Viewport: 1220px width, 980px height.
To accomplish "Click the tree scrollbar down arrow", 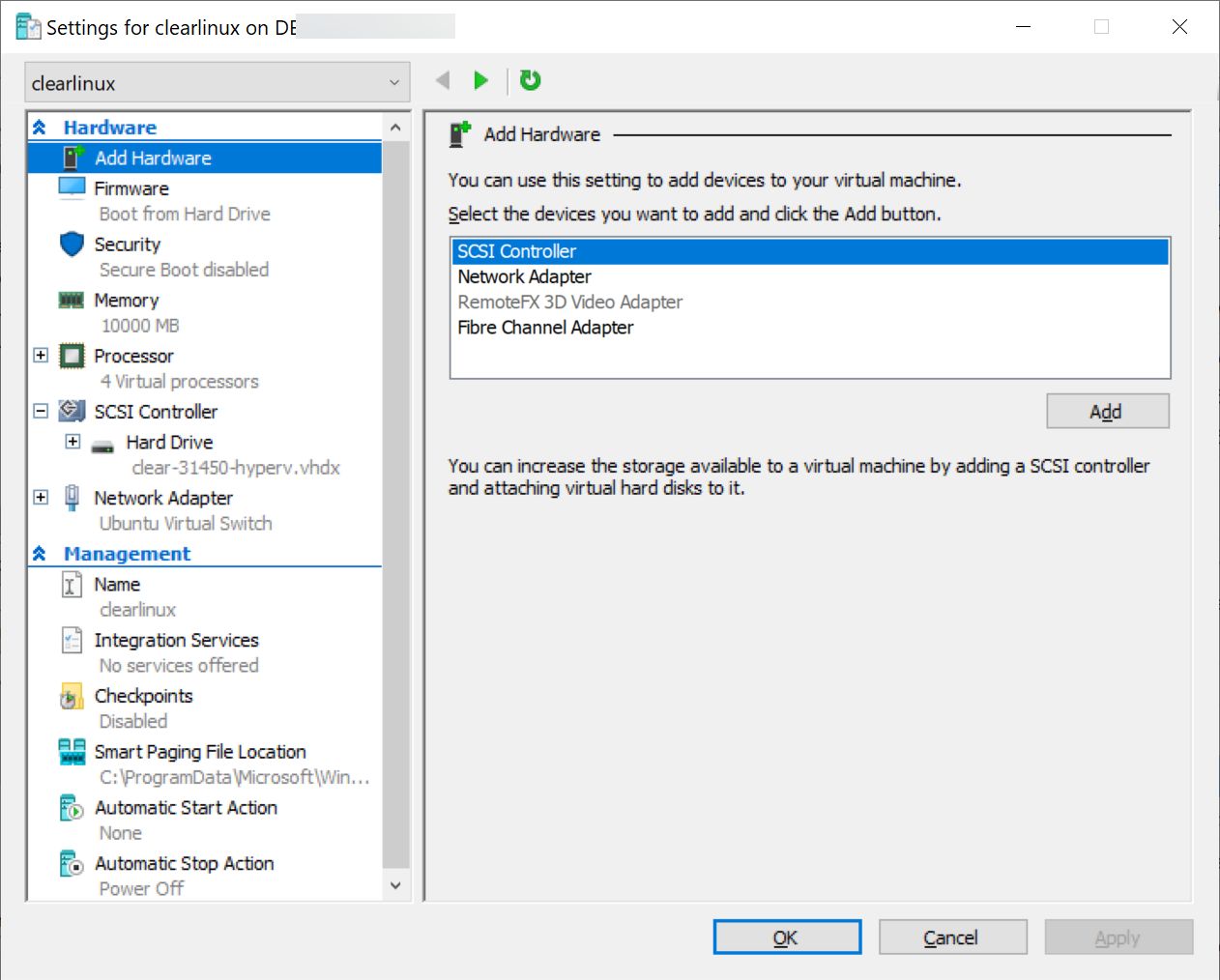I will click(x=395, y=885).
